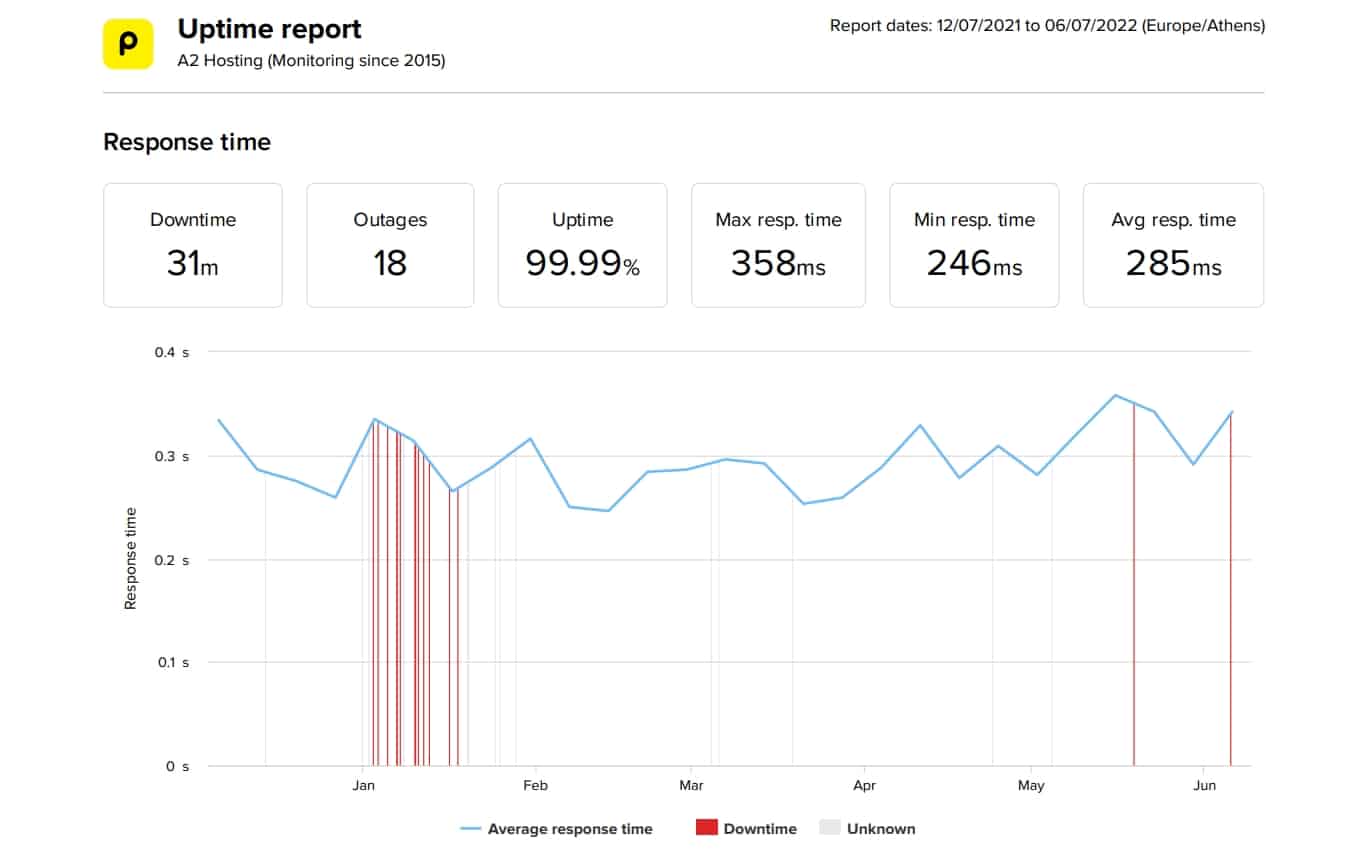The width and height of the screenshot is (1364, 850).
Task: Click the gray Unknown legend swatch
Action: tap(830, 828)
